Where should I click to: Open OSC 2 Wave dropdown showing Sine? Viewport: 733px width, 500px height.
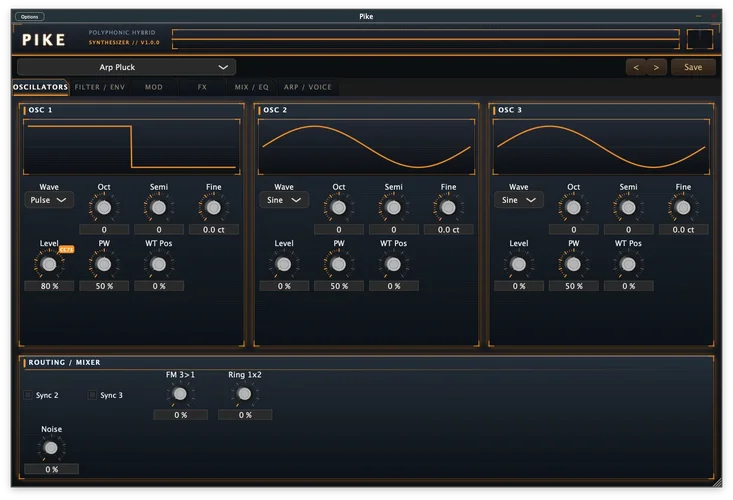[x=284, y=200]
